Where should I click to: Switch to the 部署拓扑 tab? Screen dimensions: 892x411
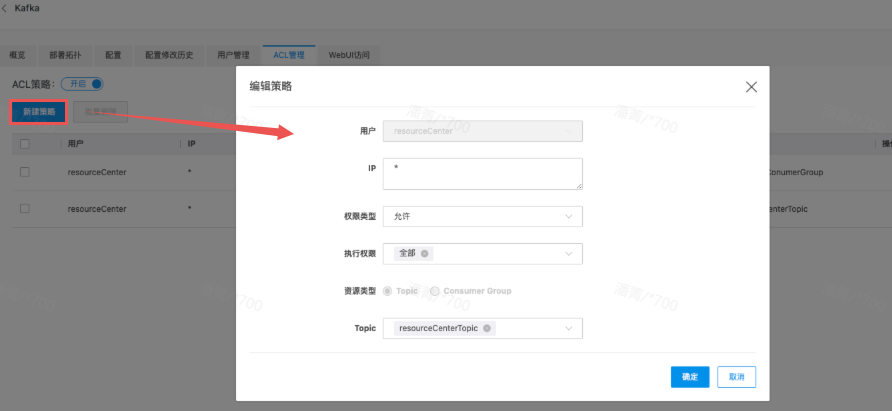pos(65,55)
